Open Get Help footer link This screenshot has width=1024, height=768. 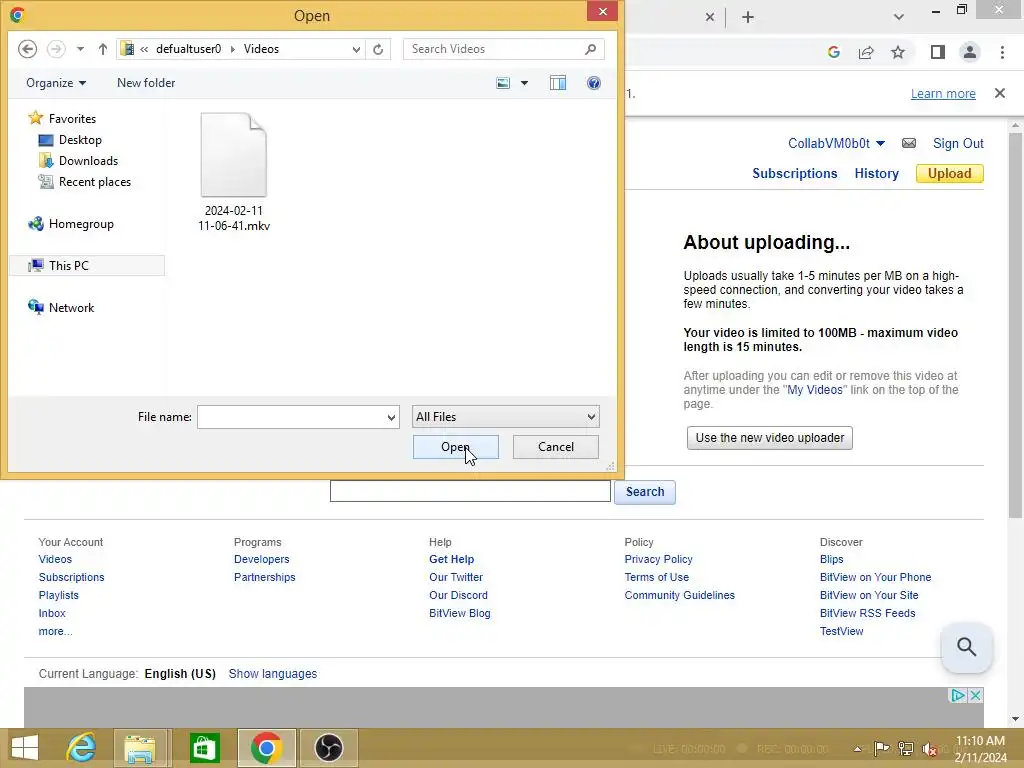[451, 559]
